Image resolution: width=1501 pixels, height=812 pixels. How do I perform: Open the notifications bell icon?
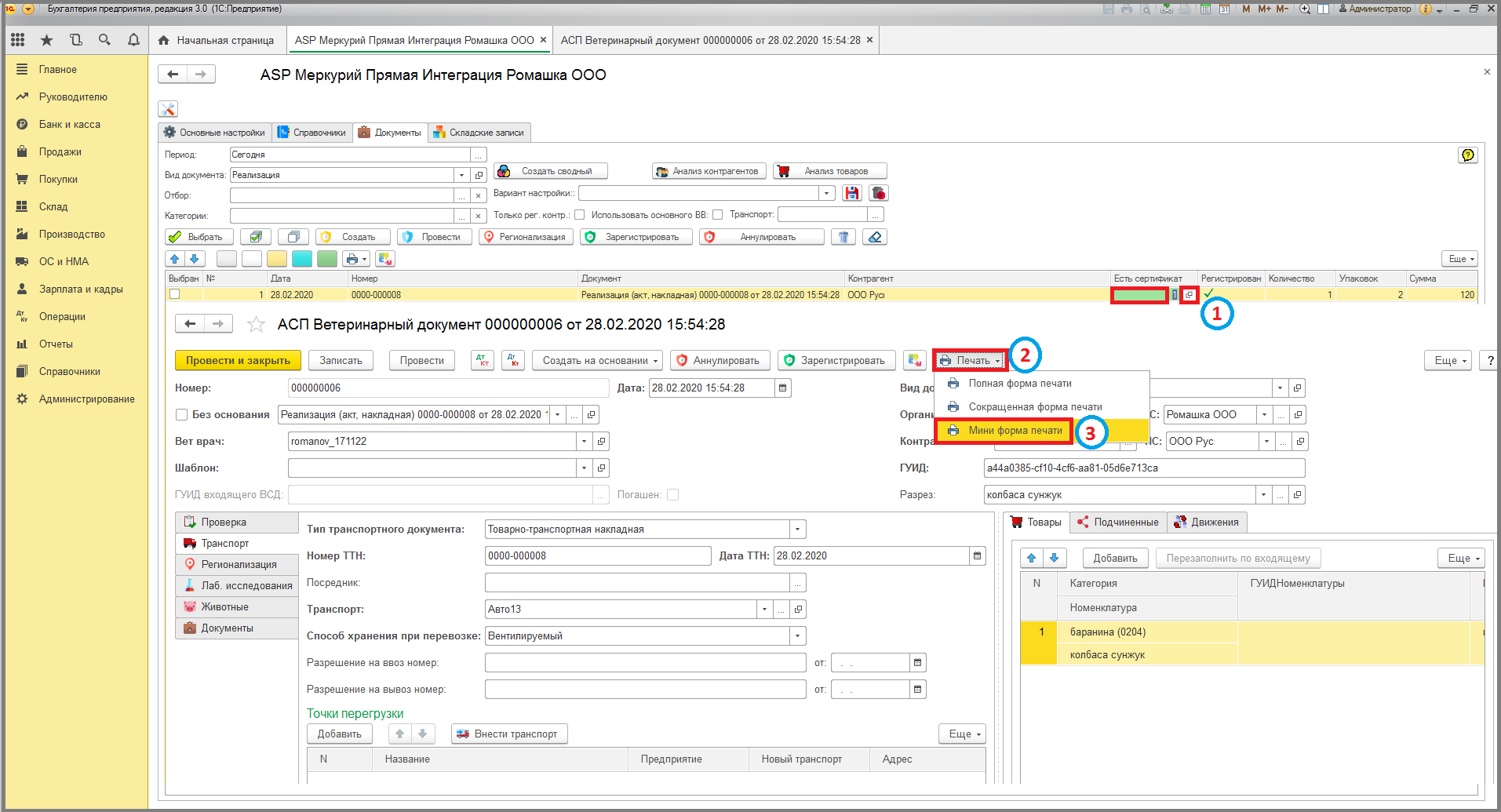click(x=133, y=40)
